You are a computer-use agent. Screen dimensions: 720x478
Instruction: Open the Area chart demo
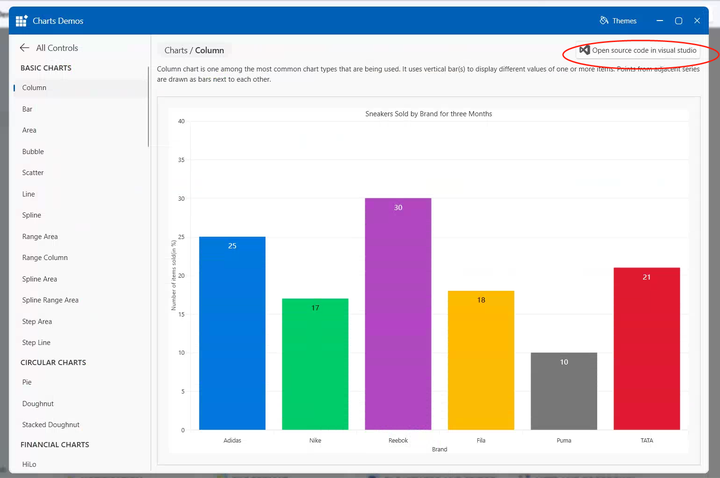point(29,130)
